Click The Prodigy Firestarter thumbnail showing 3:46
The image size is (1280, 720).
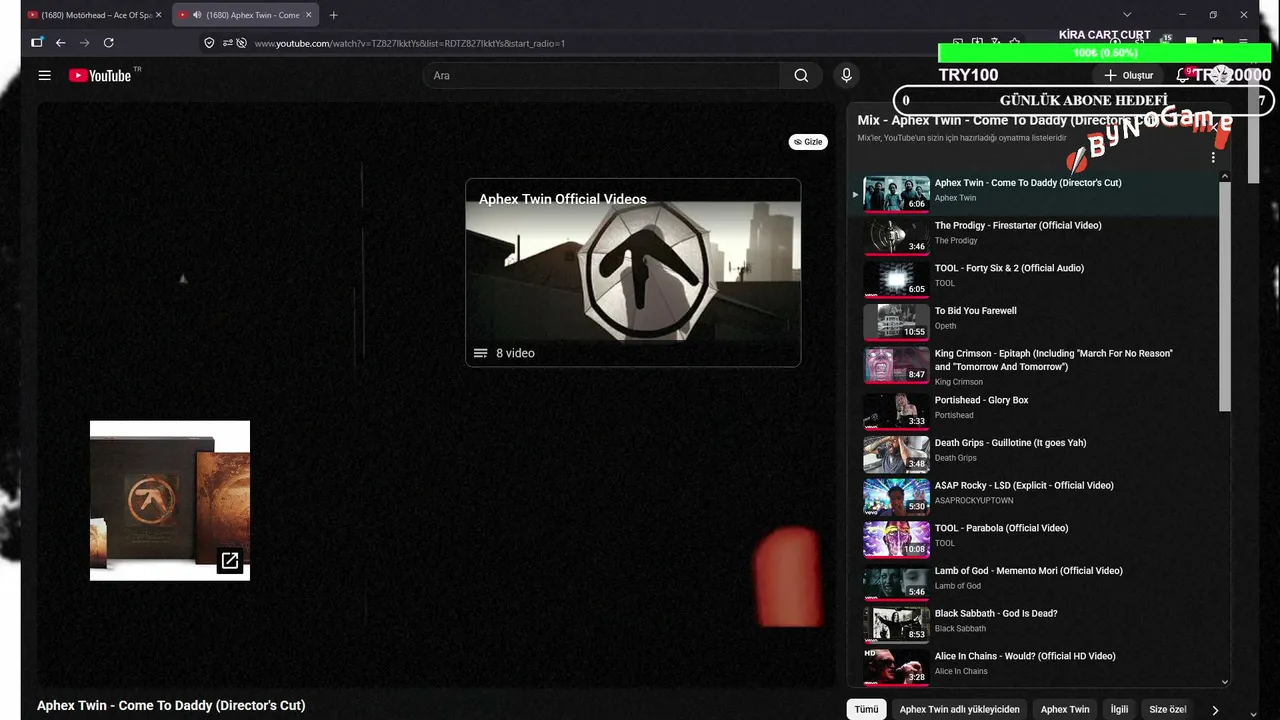click(x=897, y=237)
